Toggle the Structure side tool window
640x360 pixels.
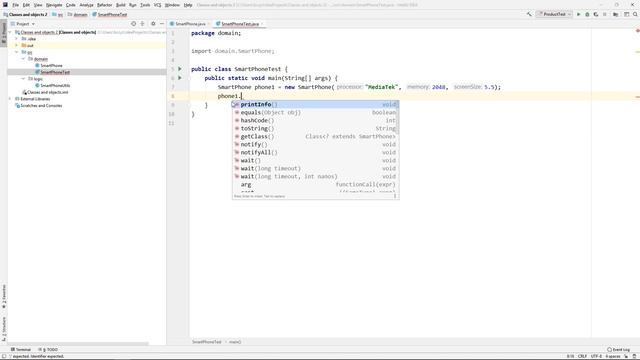pos(4,329)
